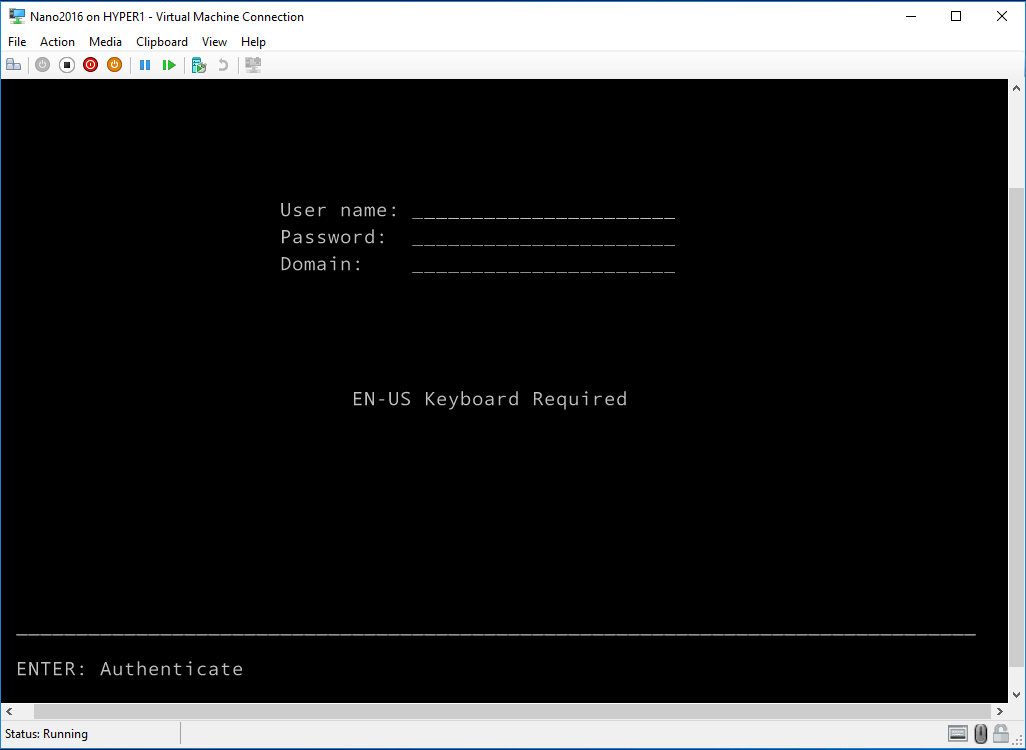The height and width of the screenshot is (750, 1026).
Task: Open the Action menu
Action: click(57, 42)
